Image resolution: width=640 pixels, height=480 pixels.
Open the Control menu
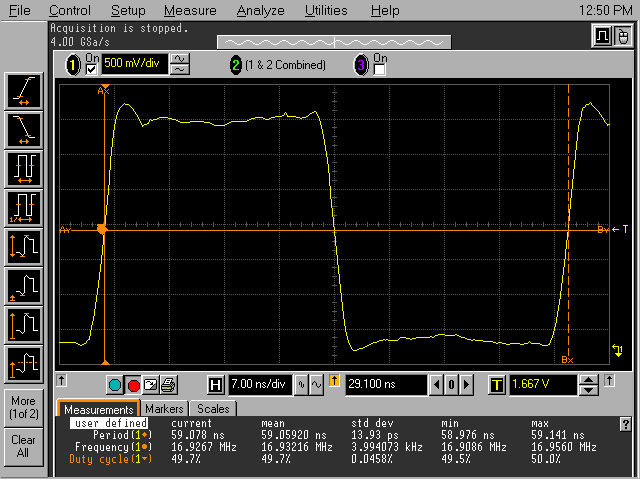pyautogui.click(x=70, y=10)
